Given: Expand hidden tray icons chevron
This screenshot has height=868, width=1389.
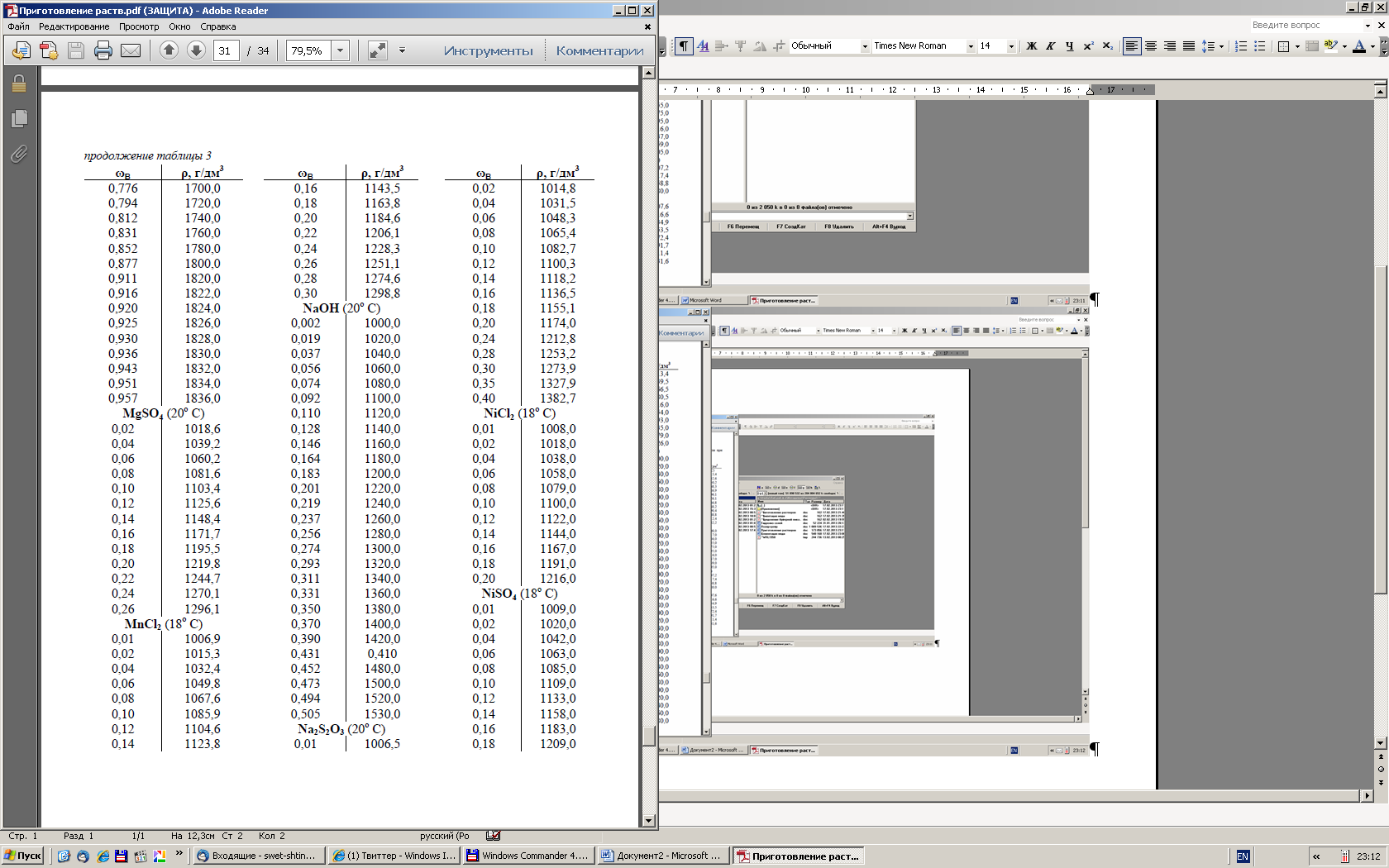Looking at the screenshot, I should pyautogui.click(x=1316, y=856).
